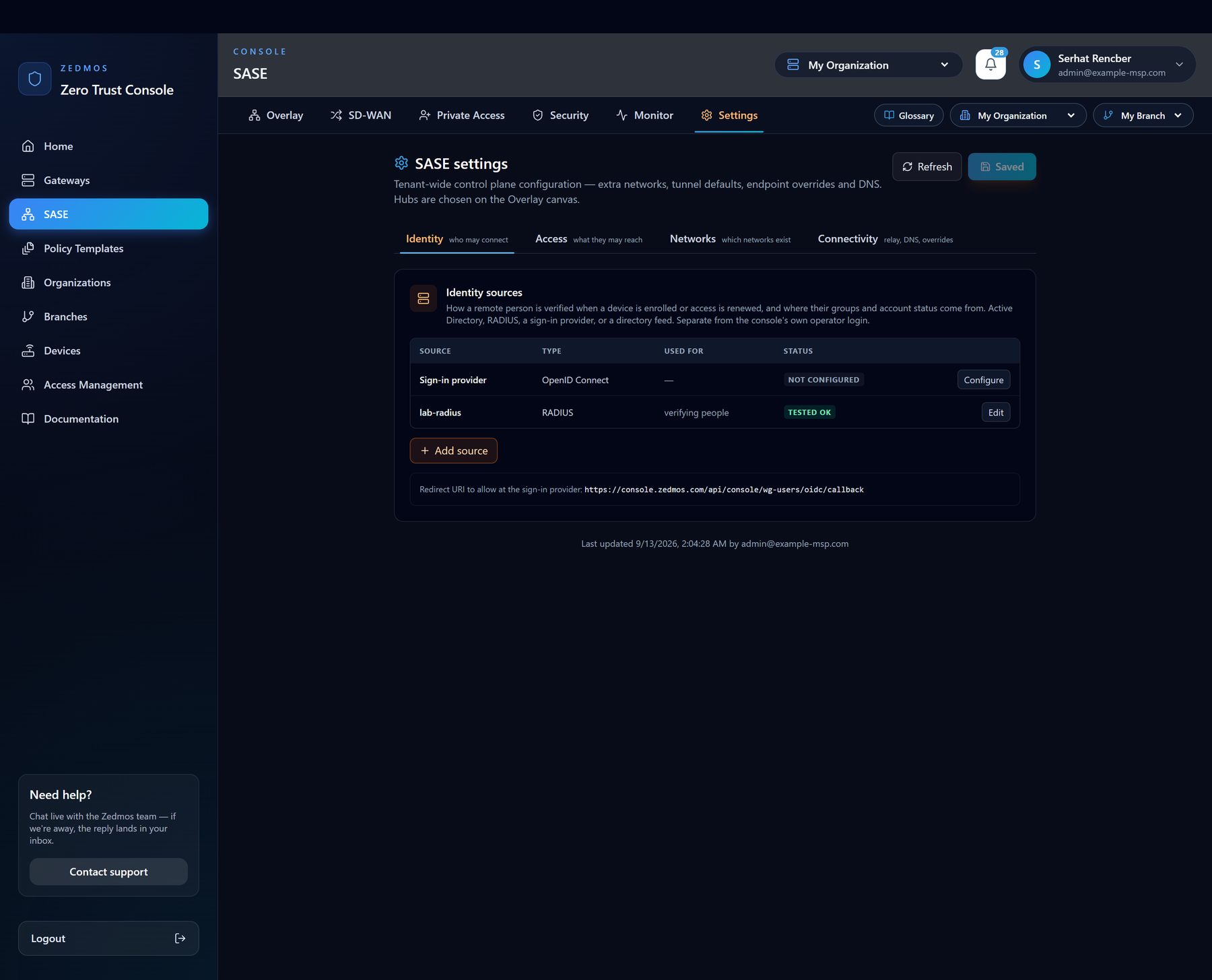
Task: Click the Gateways server icon in sidebar
Action: (28, 181)
